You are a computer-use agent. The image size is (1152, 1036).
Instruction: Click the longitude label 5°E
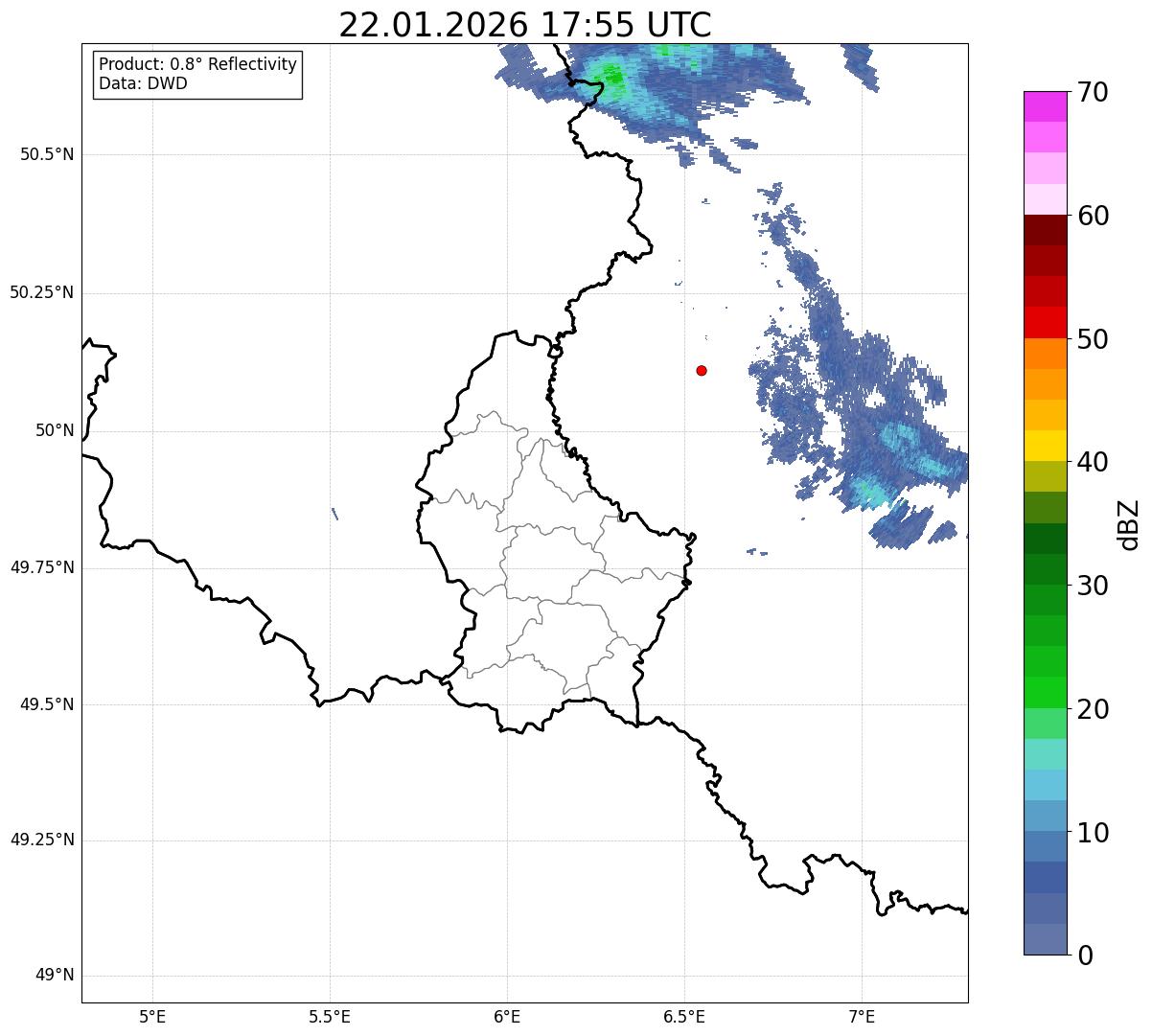(x=152, y=1016)
